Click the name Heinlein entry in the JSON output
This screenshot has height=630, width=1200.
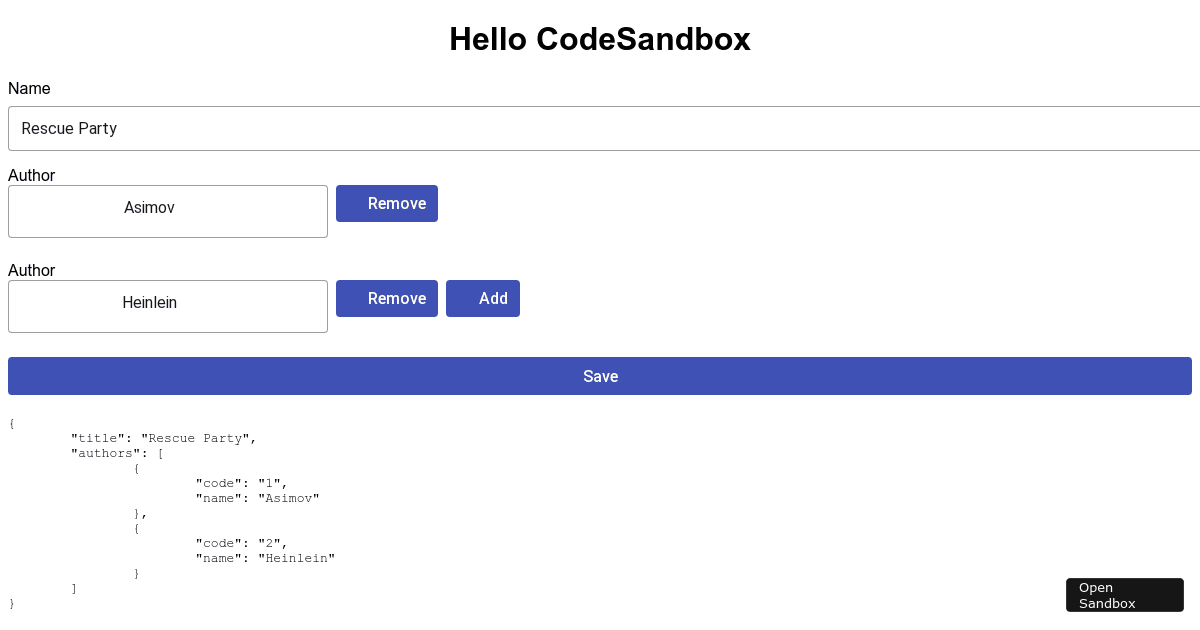(x=265, y=558)
